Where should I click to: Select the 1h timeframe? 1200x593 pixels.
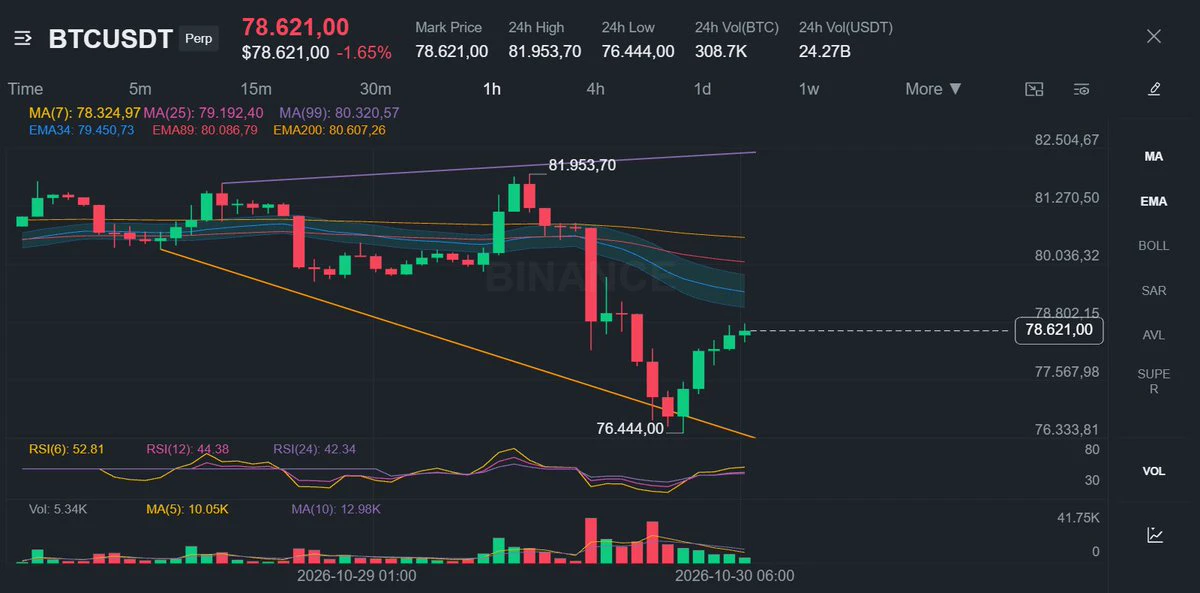tap(492, 89)
